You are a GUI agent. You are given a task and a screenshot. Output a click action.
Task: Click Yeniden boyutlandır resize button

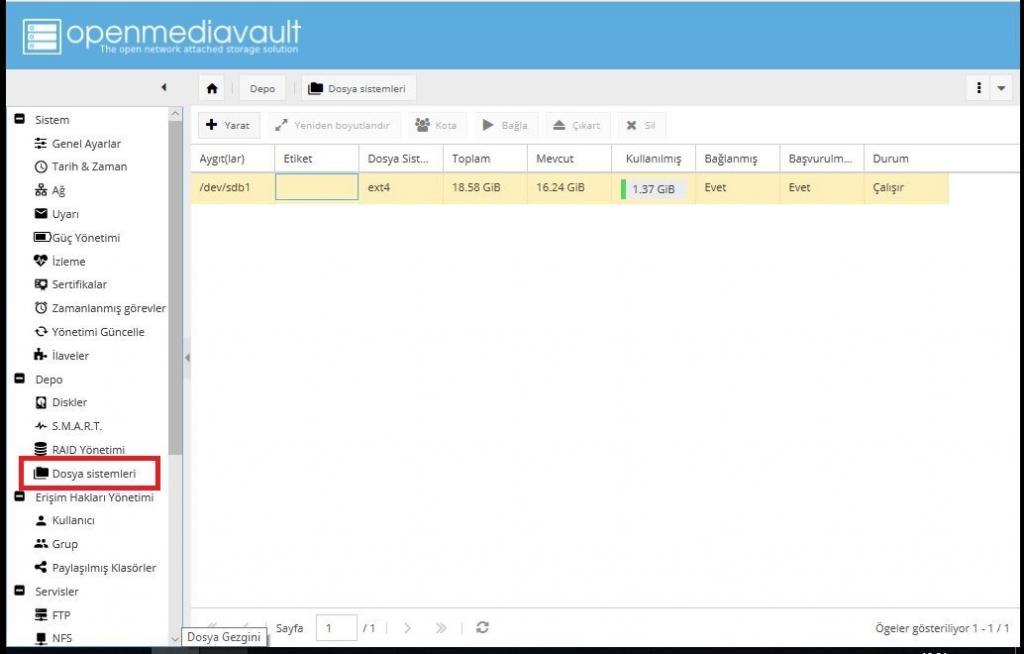332,125
